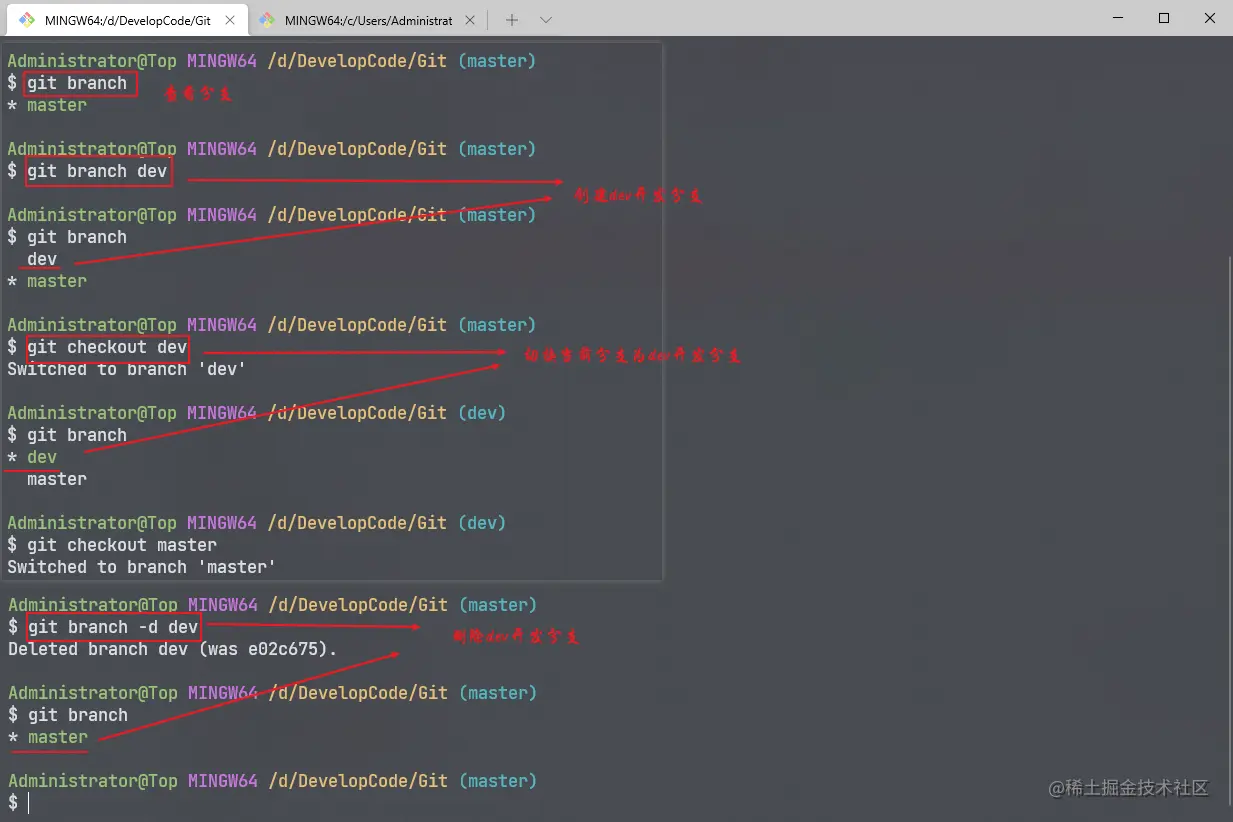The image size is (1233, 822).
Task: Click the 'git branch dev' command text
Action: 97,171
